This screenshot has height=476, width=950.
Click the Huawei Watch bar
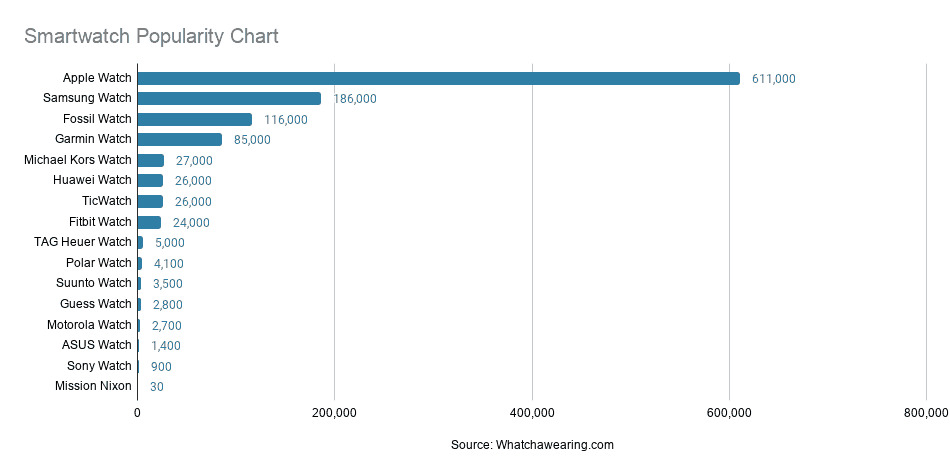tap(150, 180)
